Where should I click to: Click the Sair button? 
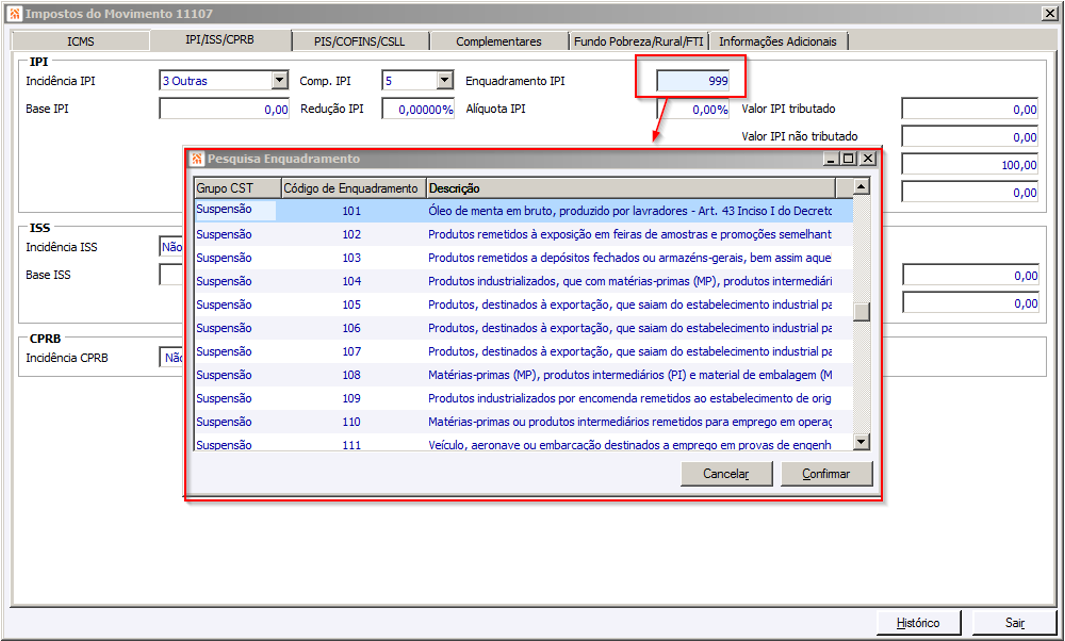click(1015, 623)
